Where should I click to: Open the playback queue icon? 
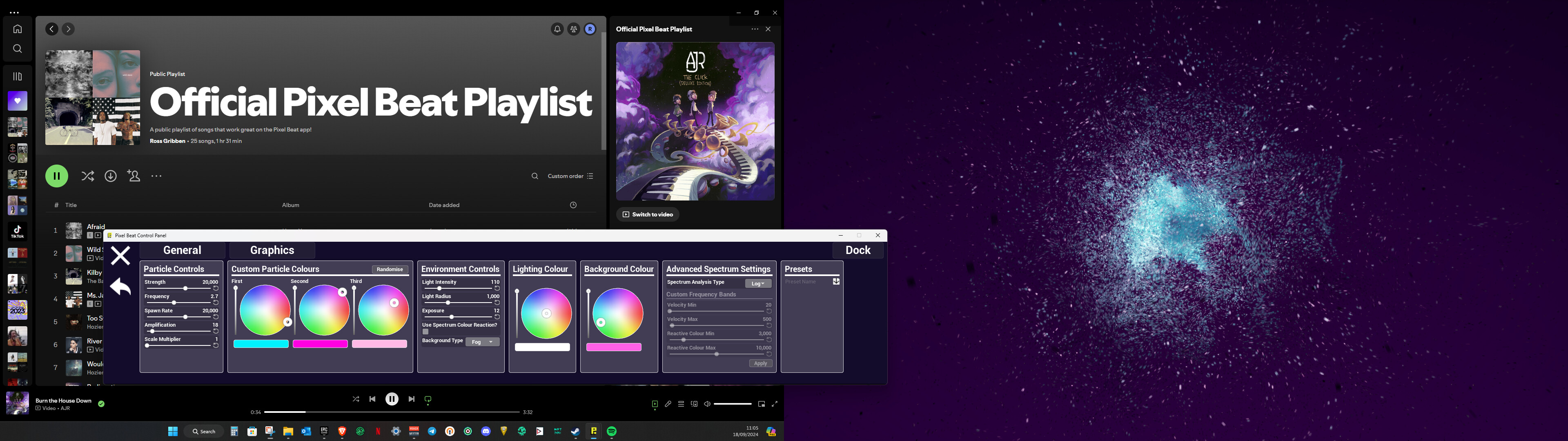click(681, 404)
